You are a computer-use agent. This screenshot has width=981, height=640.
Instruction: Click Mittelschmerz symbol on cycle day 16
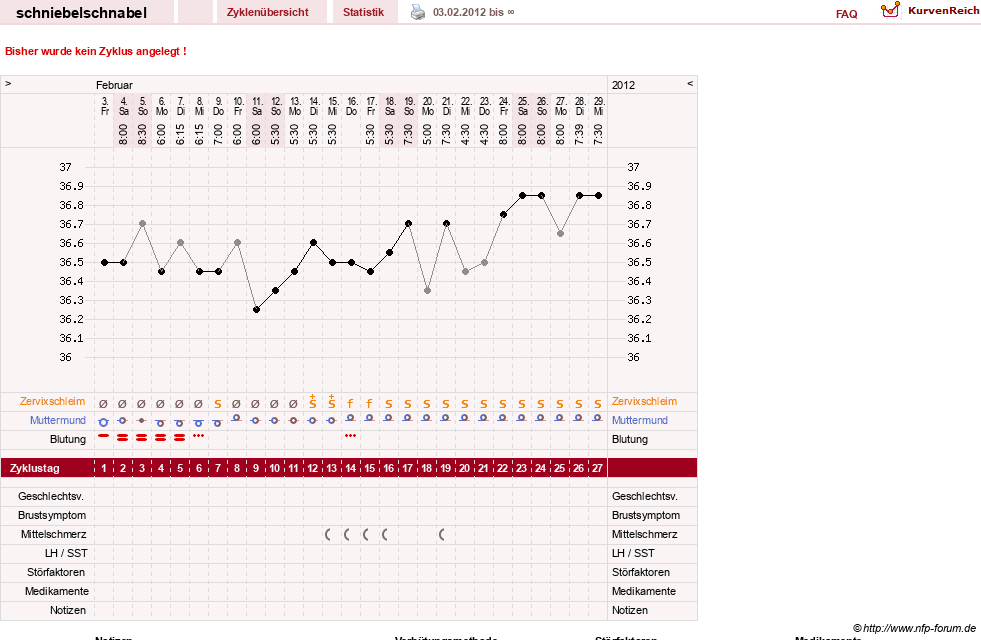click(385, 534)
